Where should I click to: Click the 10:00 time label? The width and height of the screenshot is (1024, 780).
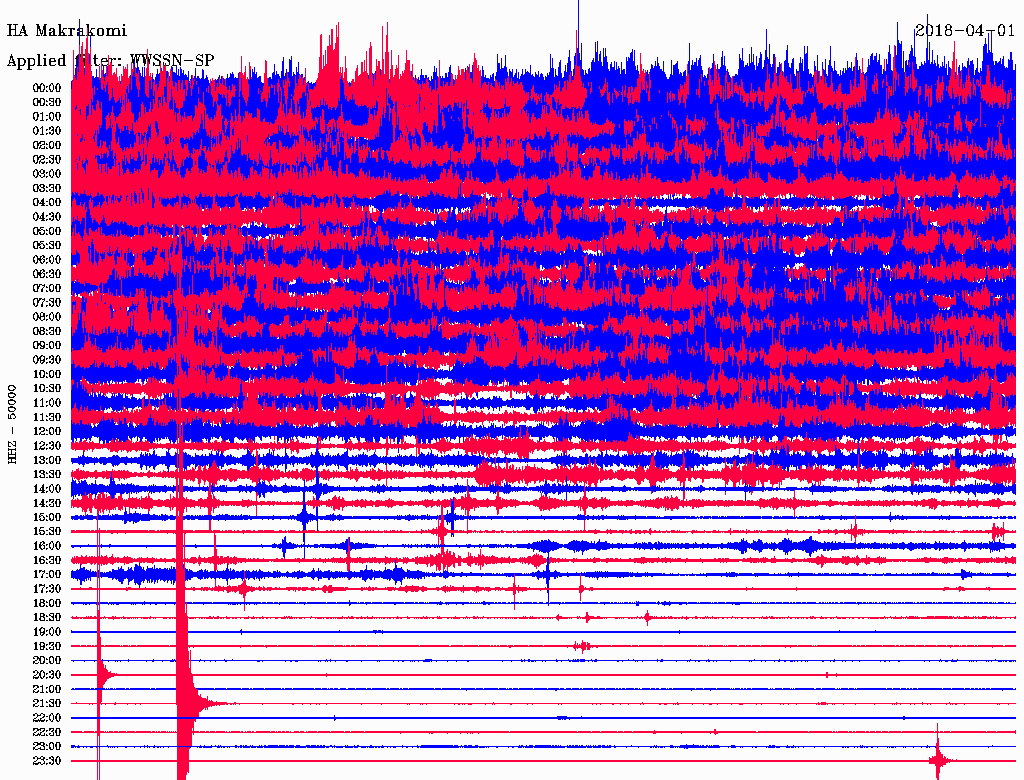(x=47, y=374)
